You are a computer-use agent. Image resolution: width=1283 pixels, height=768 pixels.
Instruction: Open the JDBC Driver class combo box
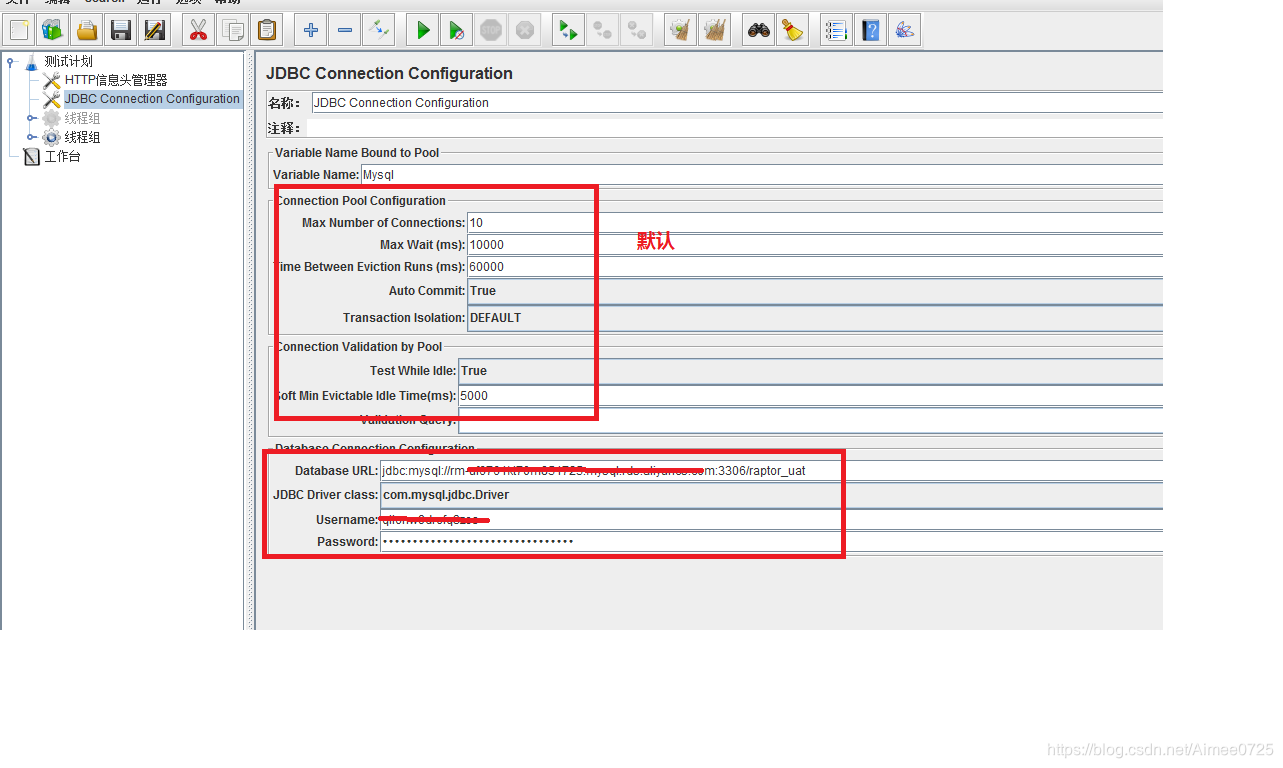click(771, 495)
